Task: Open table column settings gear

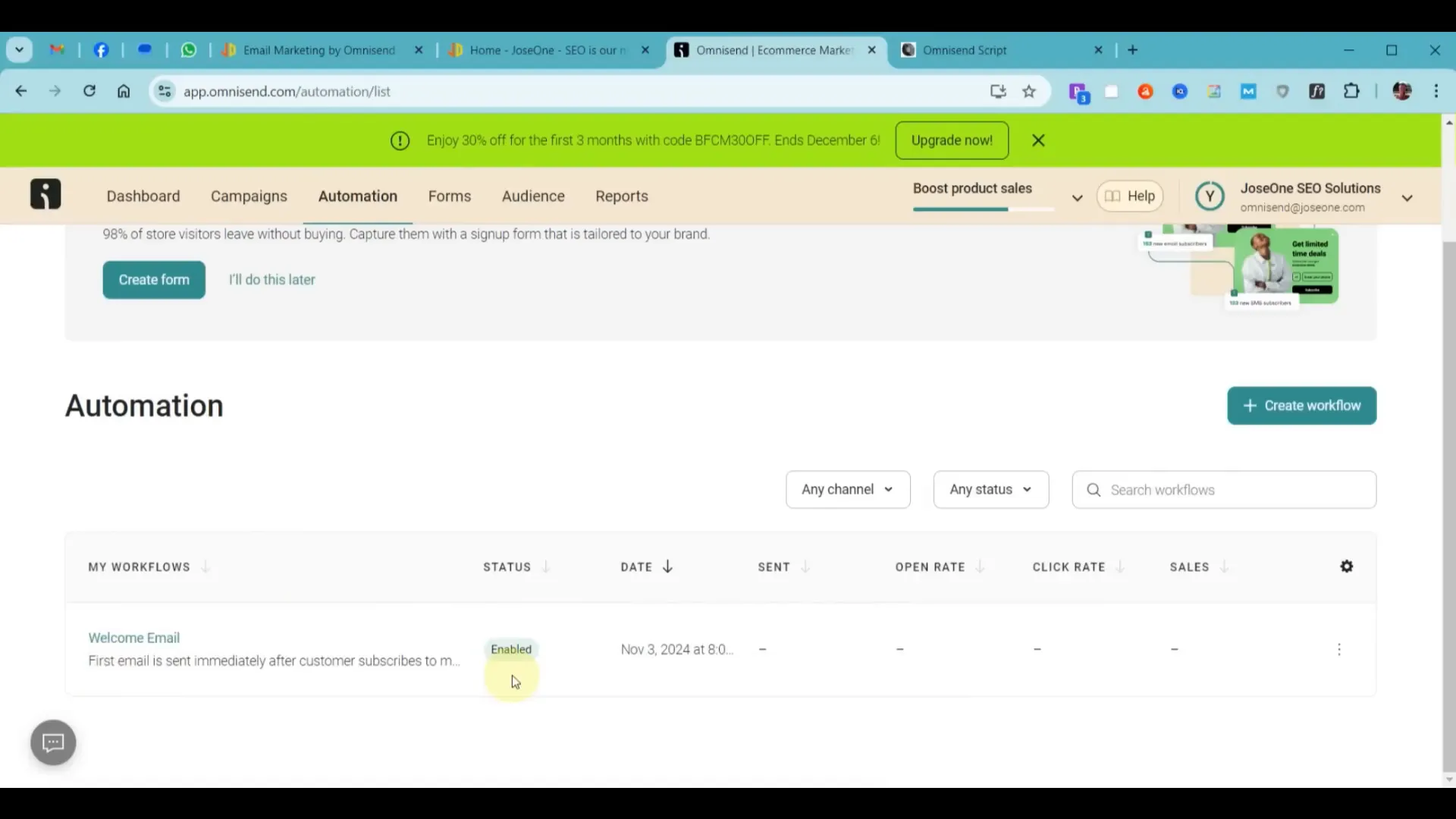Action: [1346, 566]
